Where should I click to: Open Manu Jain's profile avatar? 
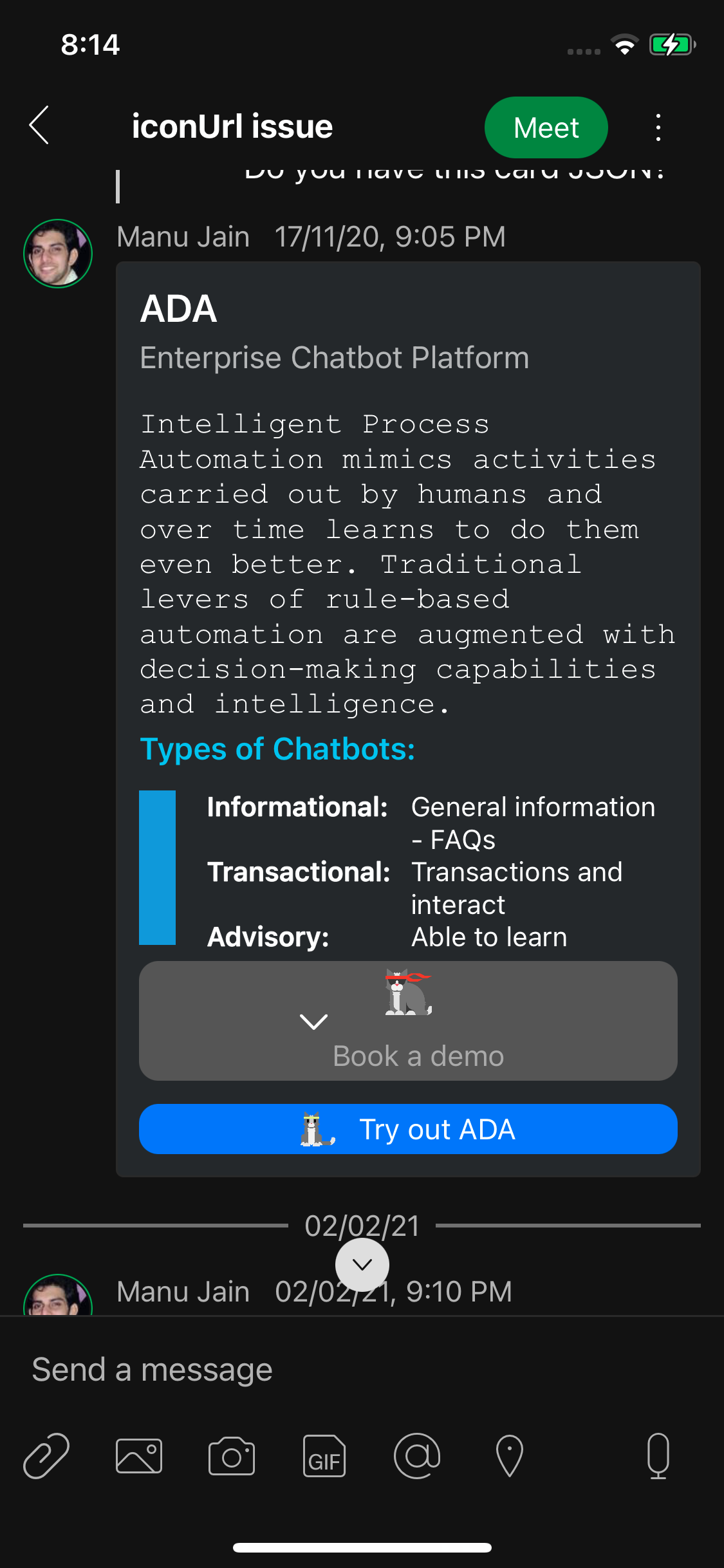point(58,253)
